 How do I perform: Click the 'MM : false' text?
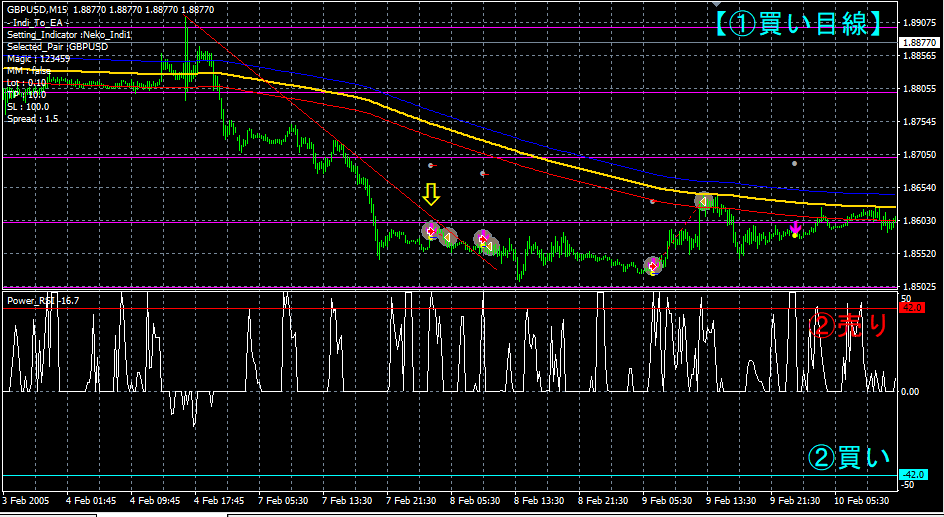(29, 71)
